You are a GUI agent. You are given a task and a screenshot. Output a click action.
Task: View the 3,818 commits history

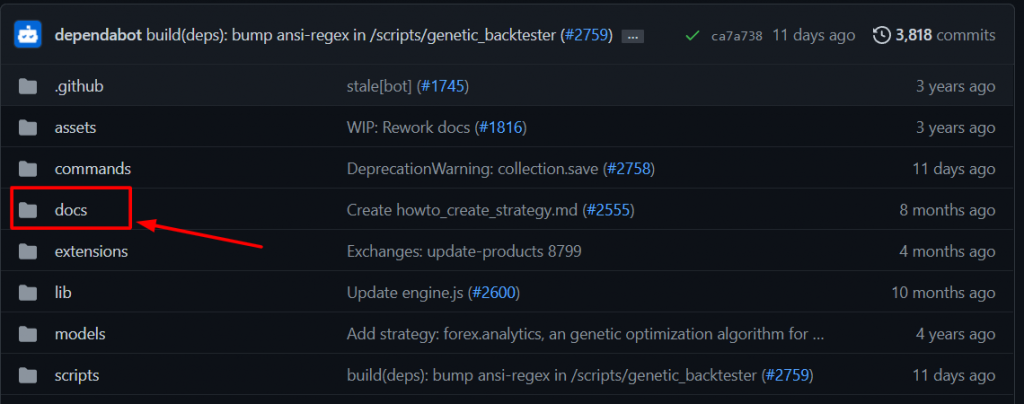coord(945,35)
